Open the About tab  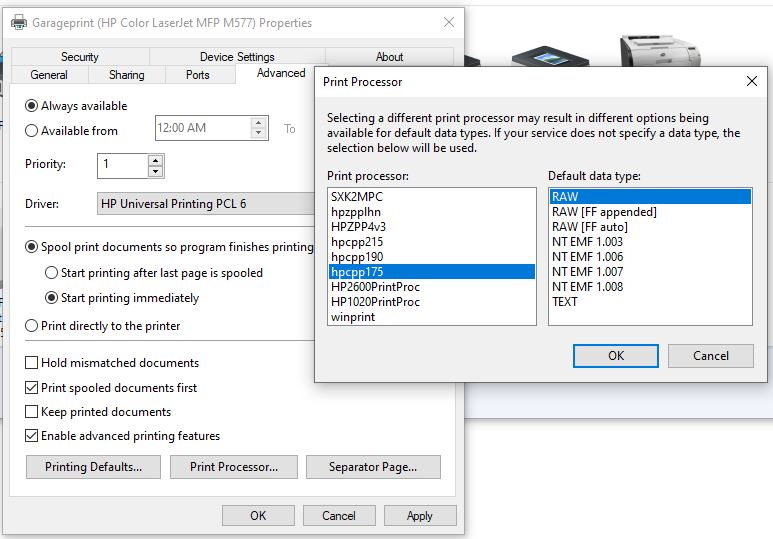(x=389, y=57)
